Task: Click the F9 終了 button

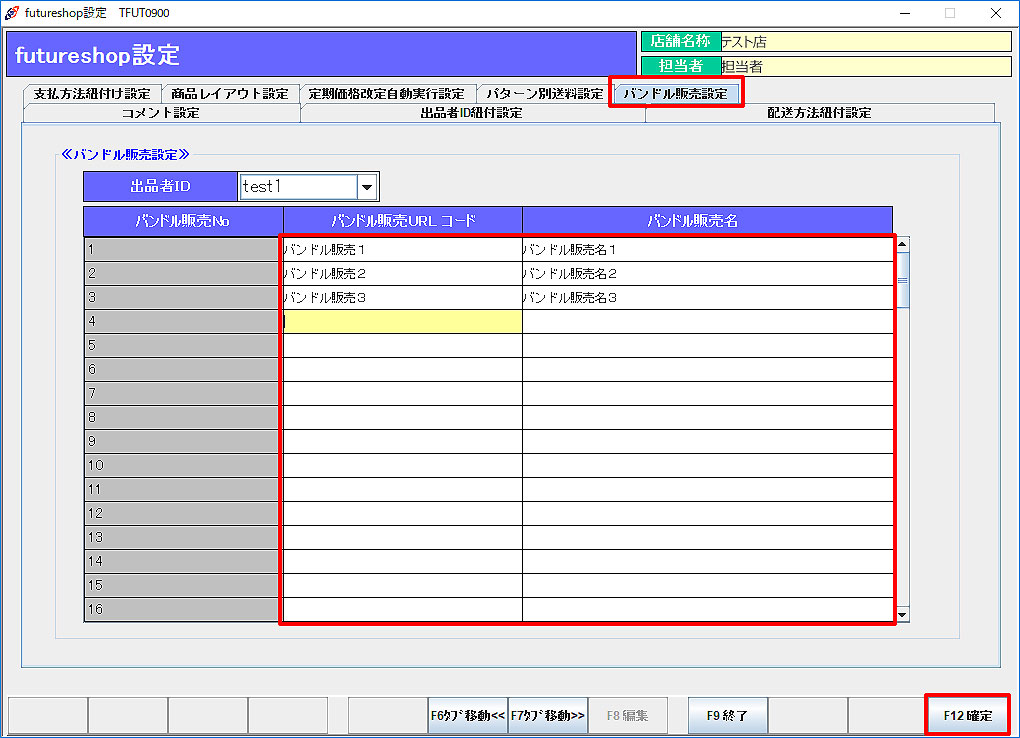Action: [727, 716]
